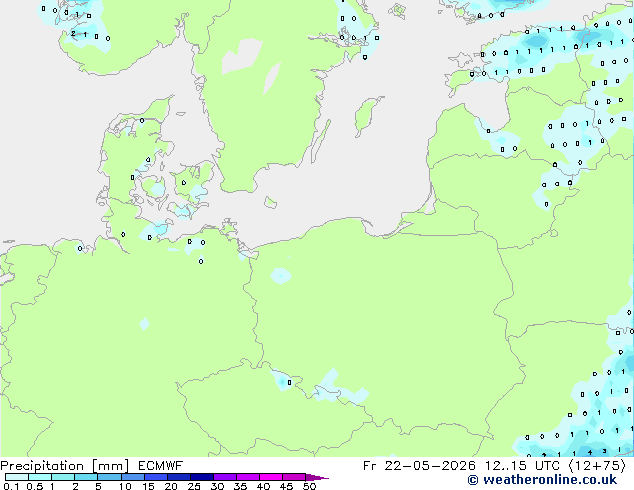Pick the 45–50 mm legend swatch

pyautogui.click(x=294, y=477)
